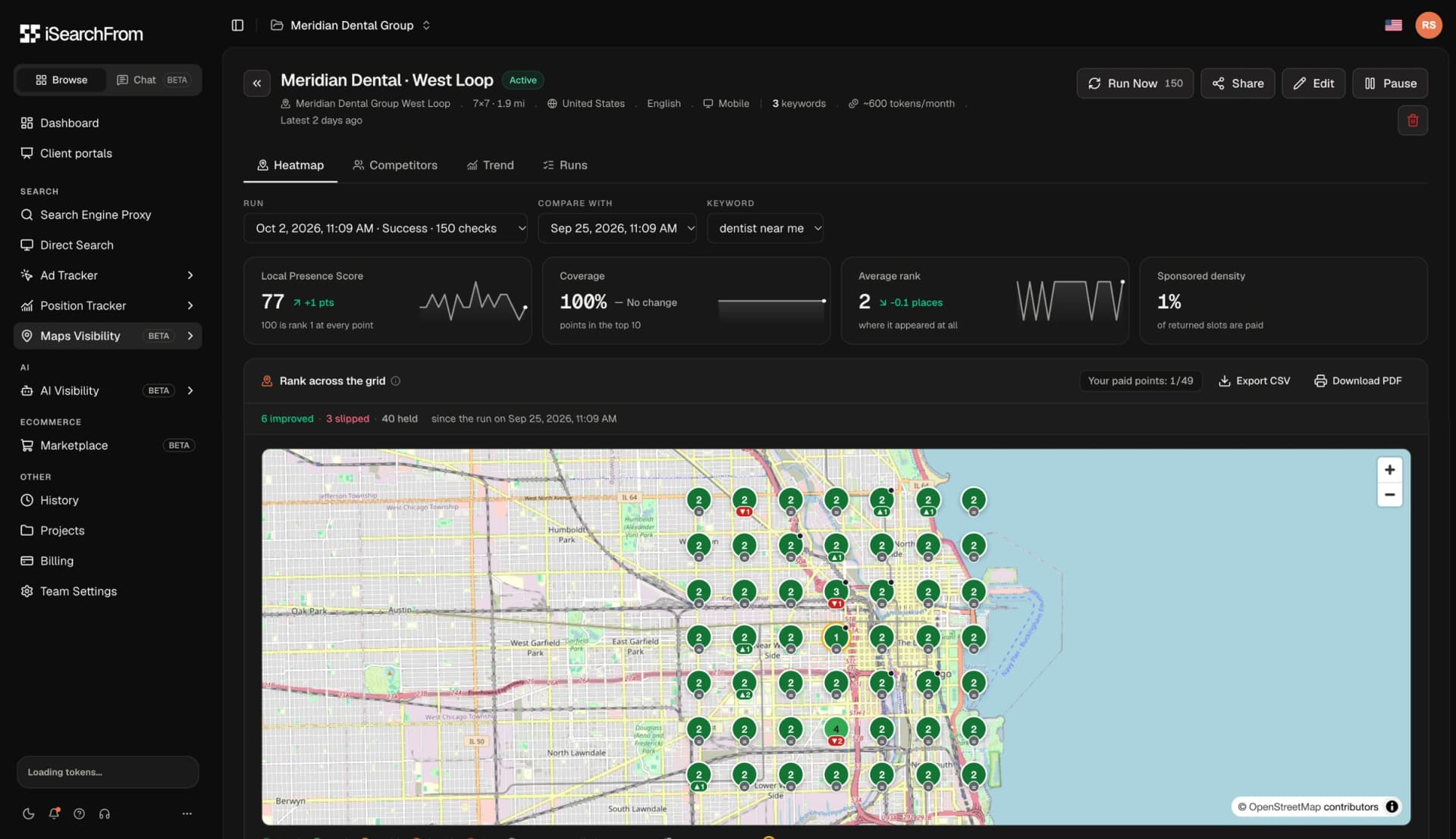The width and height of the screenshot is (1456, 839).
Task: Toggle the sidebar panel icon
Action: (x=237, y=25)
